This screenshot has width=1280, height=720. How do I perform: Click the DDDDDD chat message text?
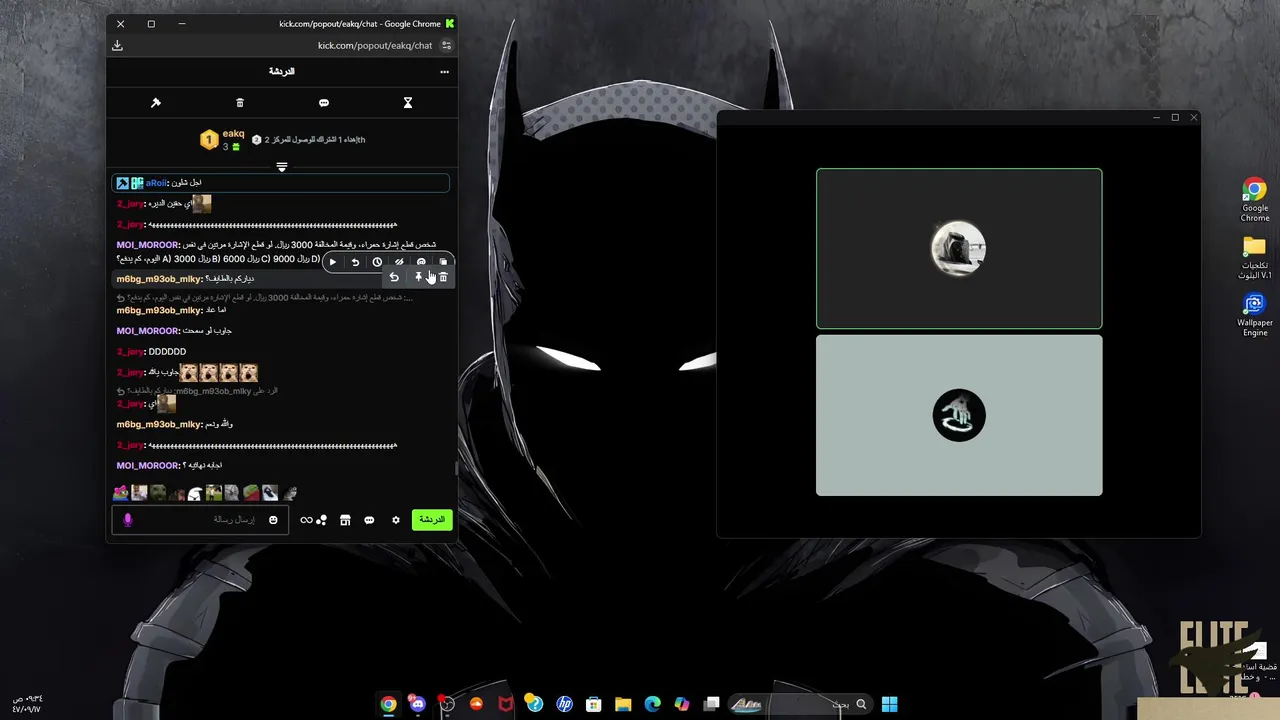[167, 352]
